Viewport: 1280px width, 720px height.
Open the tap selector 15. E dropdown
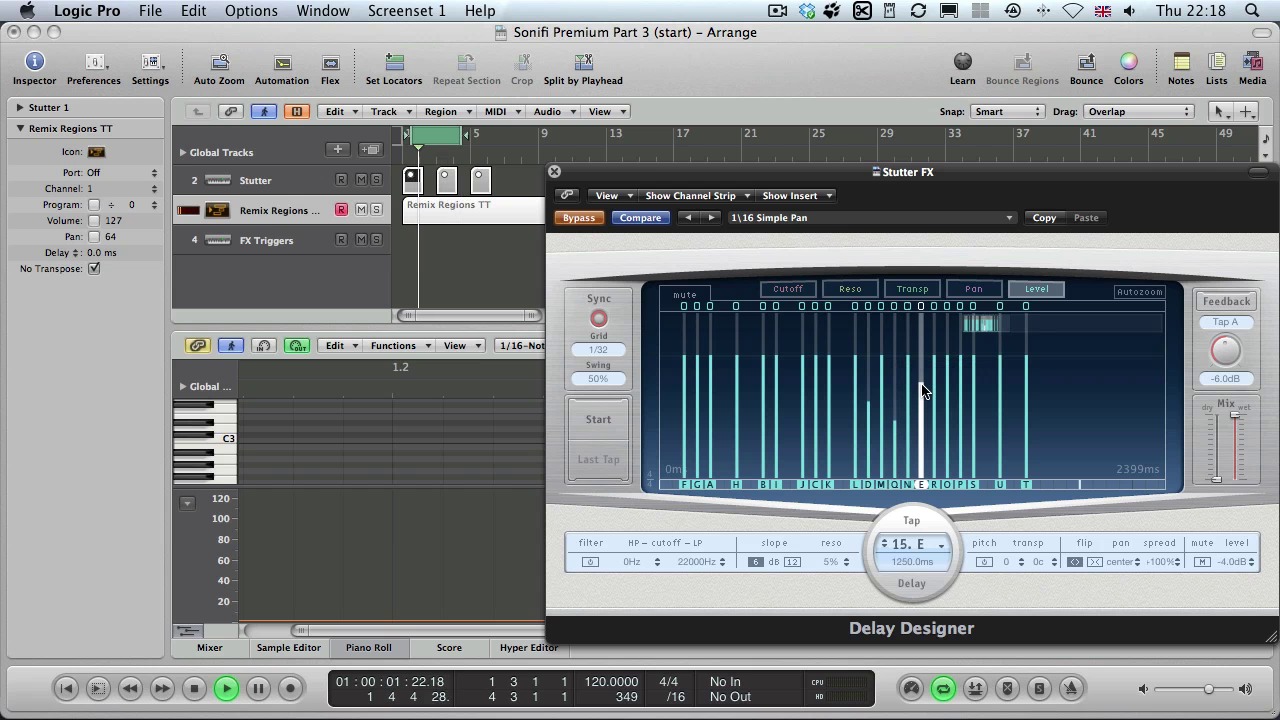click(x=912, y=544)
